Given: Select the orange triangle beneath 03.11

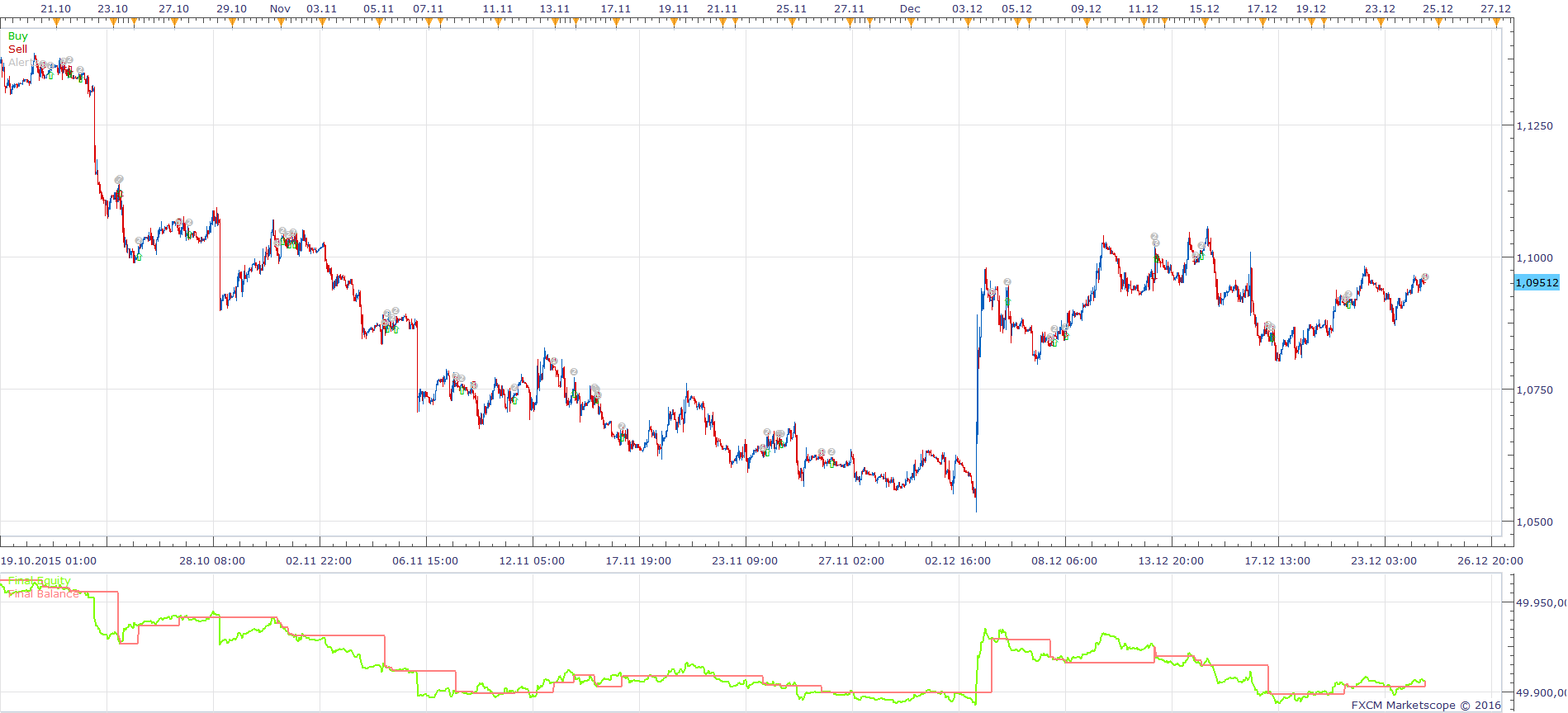Looking at the screenshot, I should pos(322,22).
